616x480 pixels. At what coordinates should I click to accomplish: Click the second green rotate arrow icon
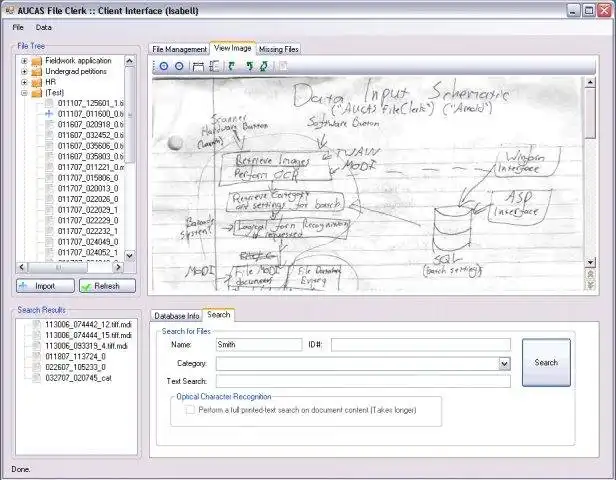point(248,66)
